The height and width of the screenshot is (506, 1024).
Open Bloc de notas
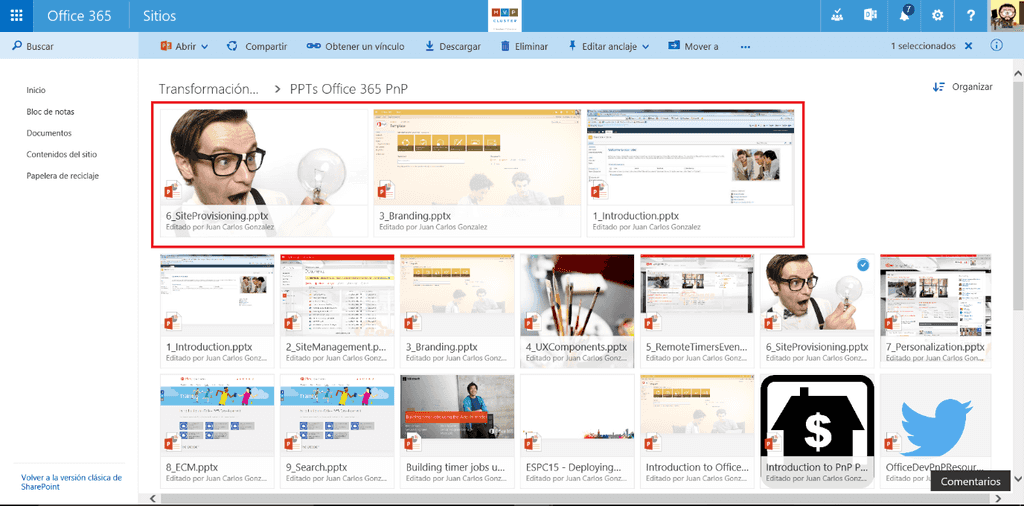(50, 112)
